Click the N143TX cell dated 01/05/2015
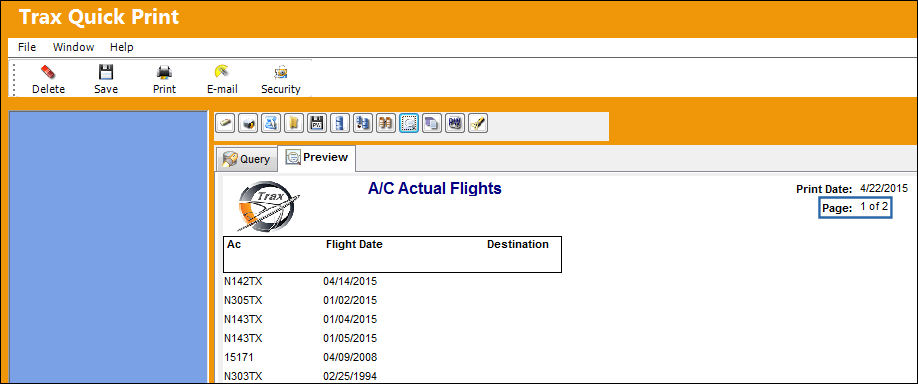The image size is (918, 384). click(x=243, y=338)
